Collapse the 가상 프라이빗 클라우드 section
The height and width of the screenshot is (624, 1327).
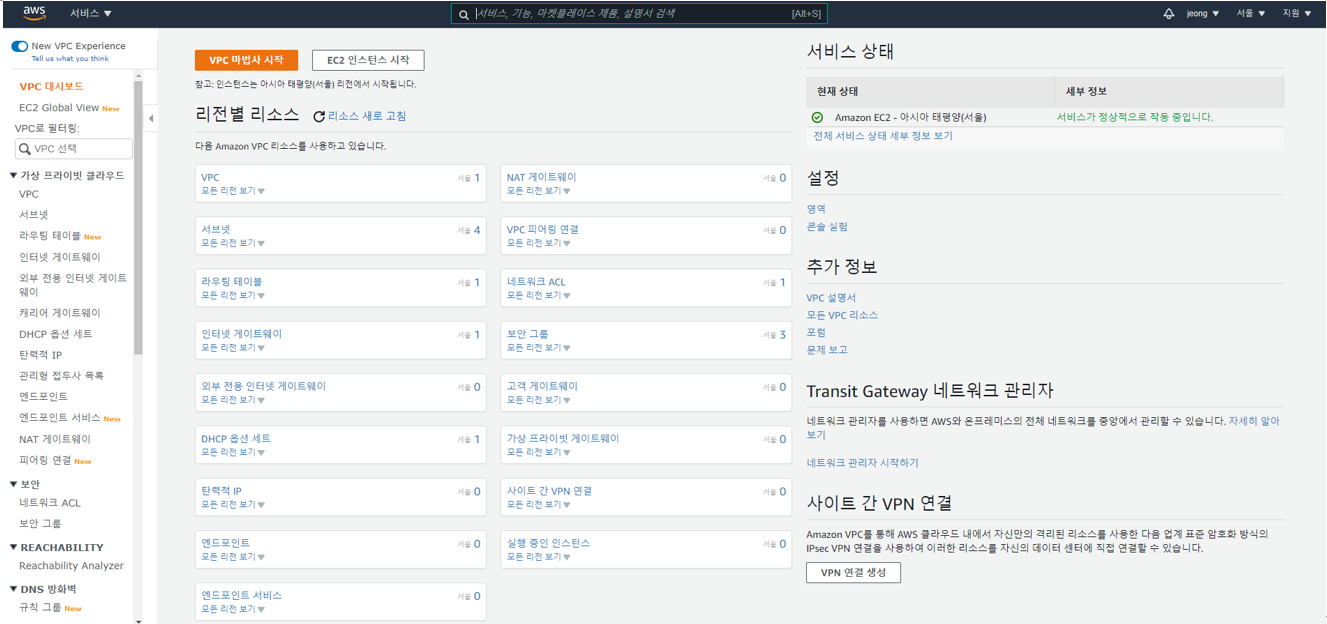(13, 175)
